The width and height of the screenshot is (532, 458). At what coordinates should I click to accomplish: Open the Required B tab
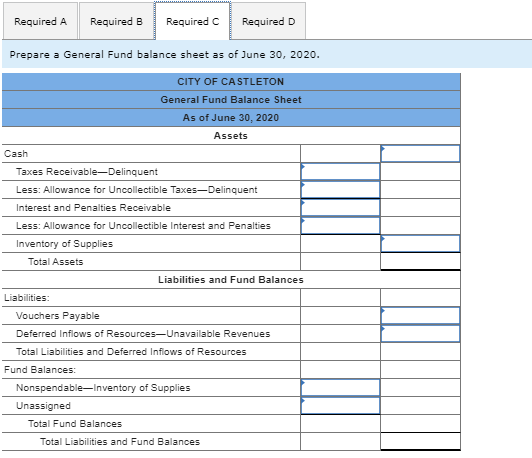coord(116,21)
